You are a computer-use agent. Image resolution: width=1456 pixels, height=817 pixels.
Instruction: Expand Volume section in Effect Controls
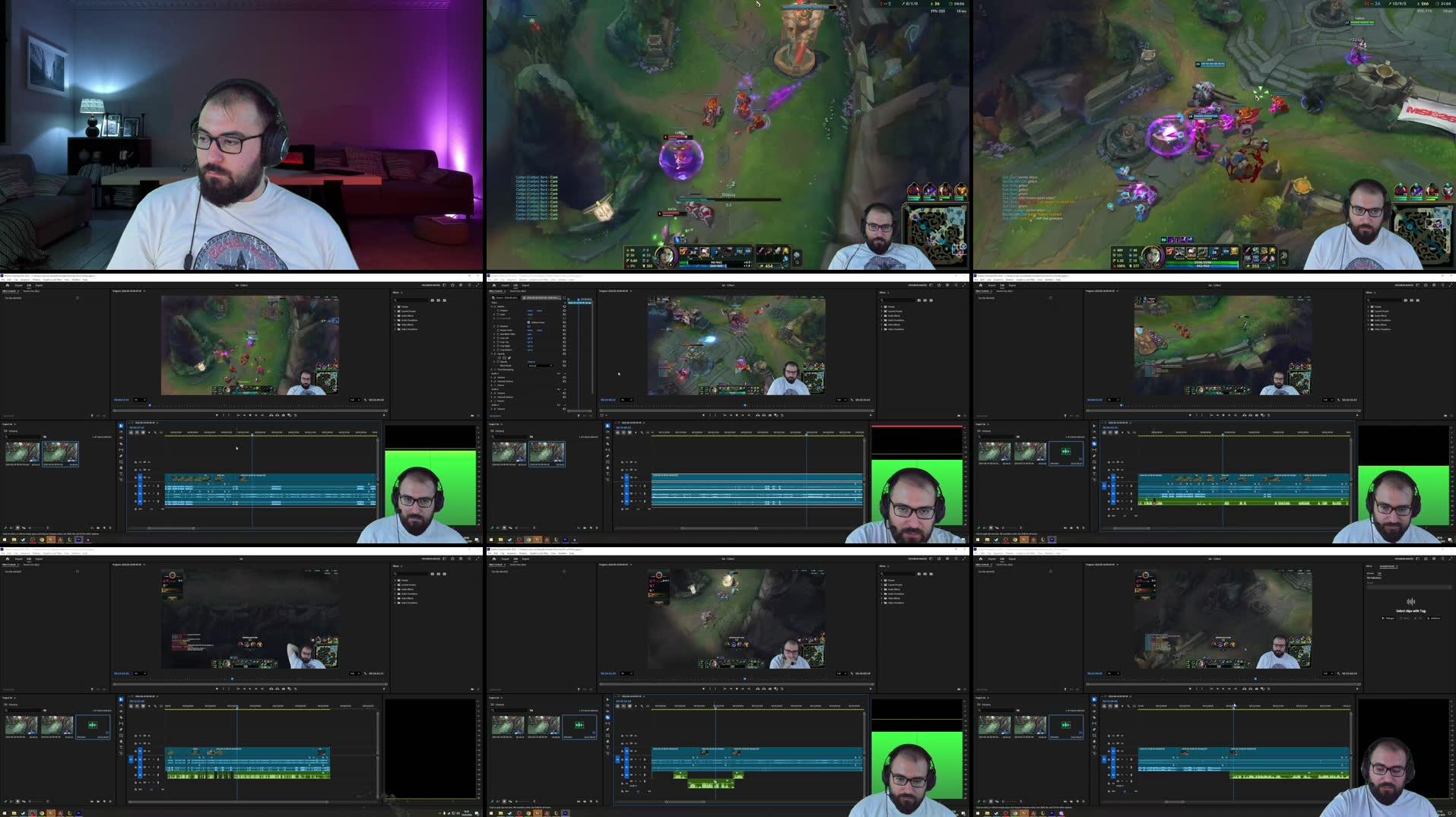pos(492,378)
